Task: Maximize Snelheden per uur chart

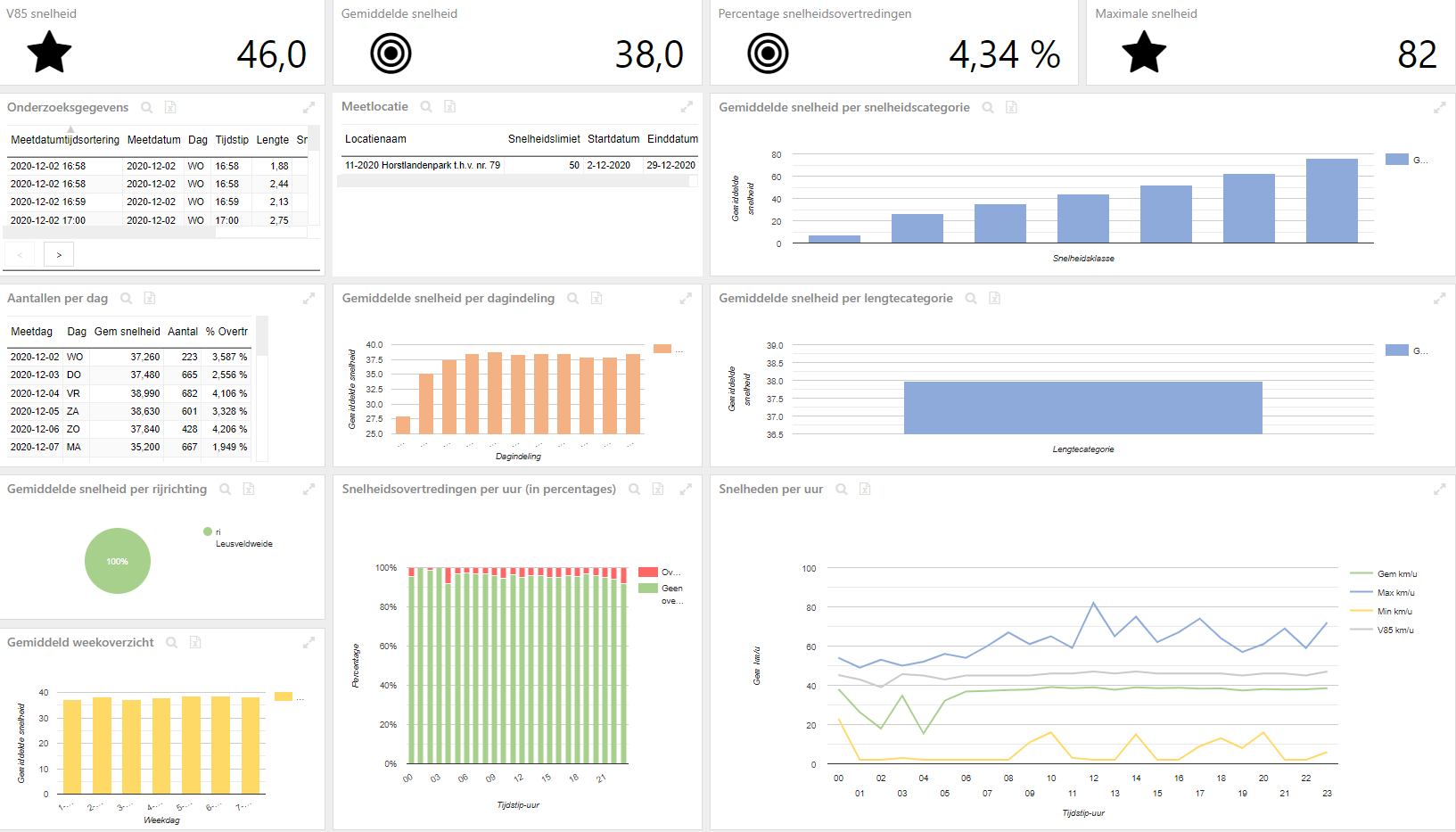Action: pos(1439,489)
